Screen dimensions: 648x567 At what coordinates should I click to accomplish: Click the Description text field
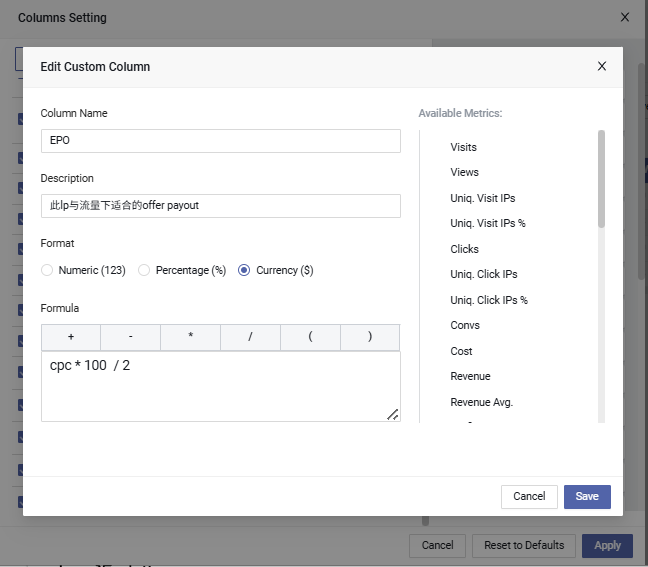pyautogui.click(x=220, y=206)
